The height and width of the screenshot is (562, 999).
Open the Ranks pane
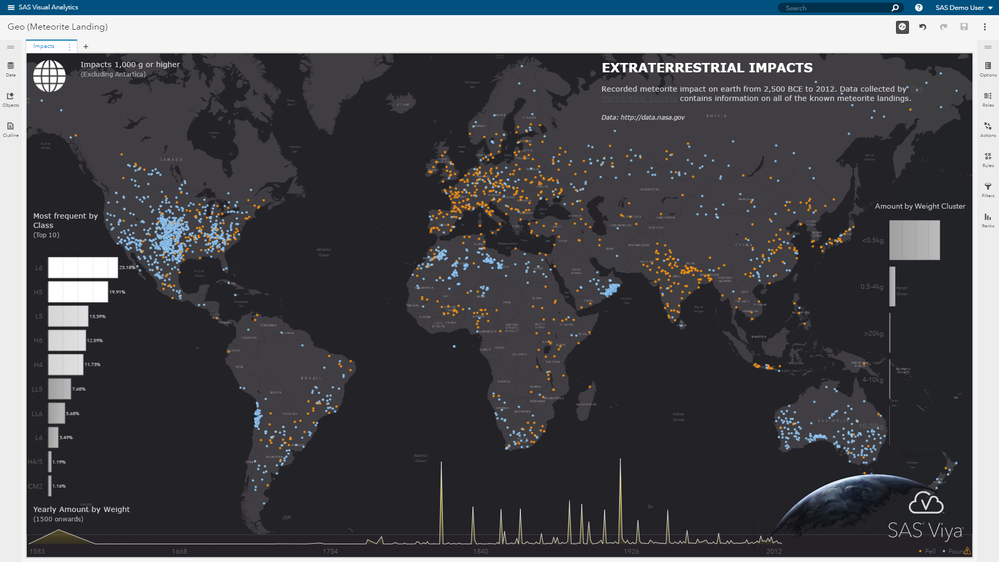click(x=988, y=220)
